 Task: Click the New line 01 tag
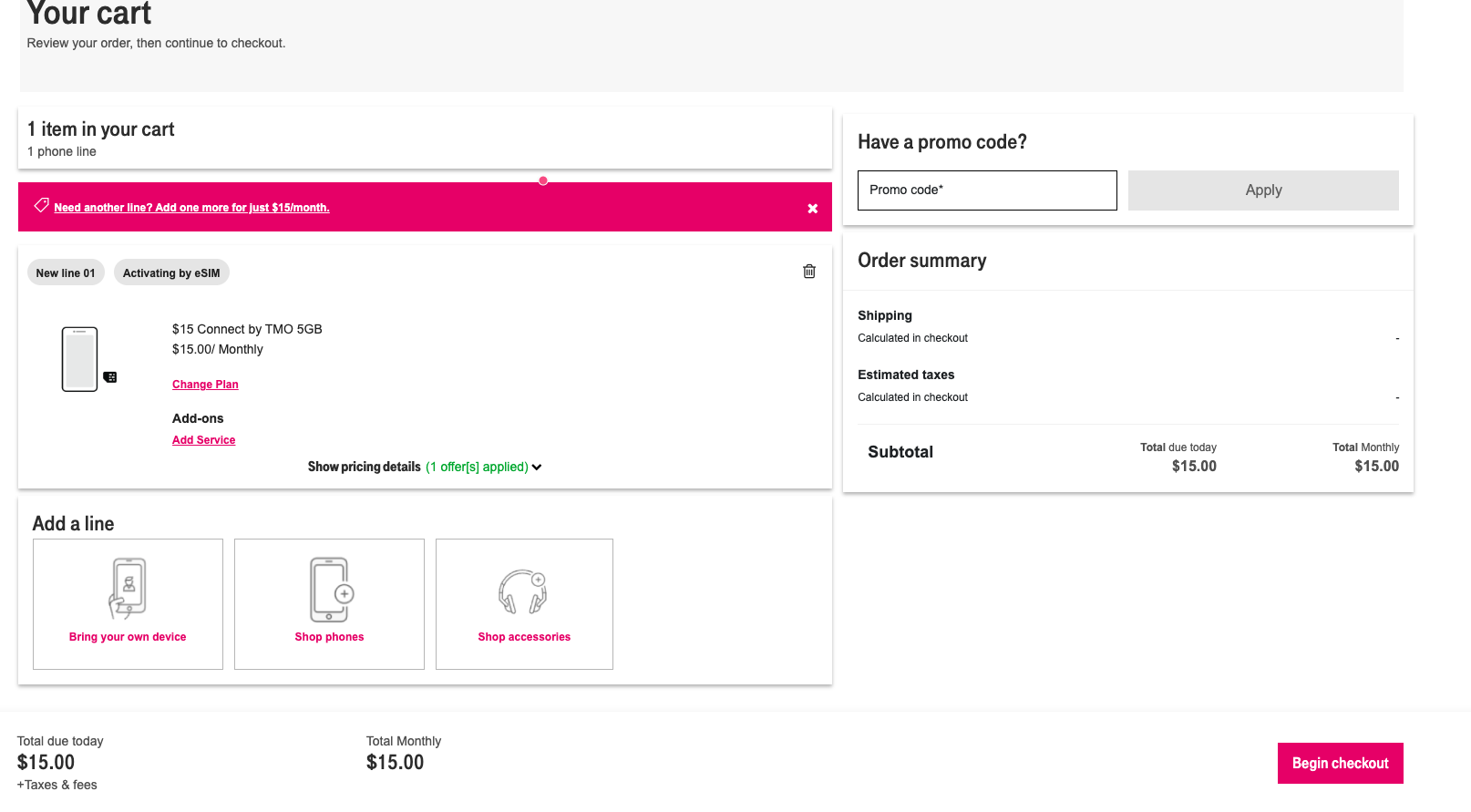pyautogui.click(x=66, y=273)
